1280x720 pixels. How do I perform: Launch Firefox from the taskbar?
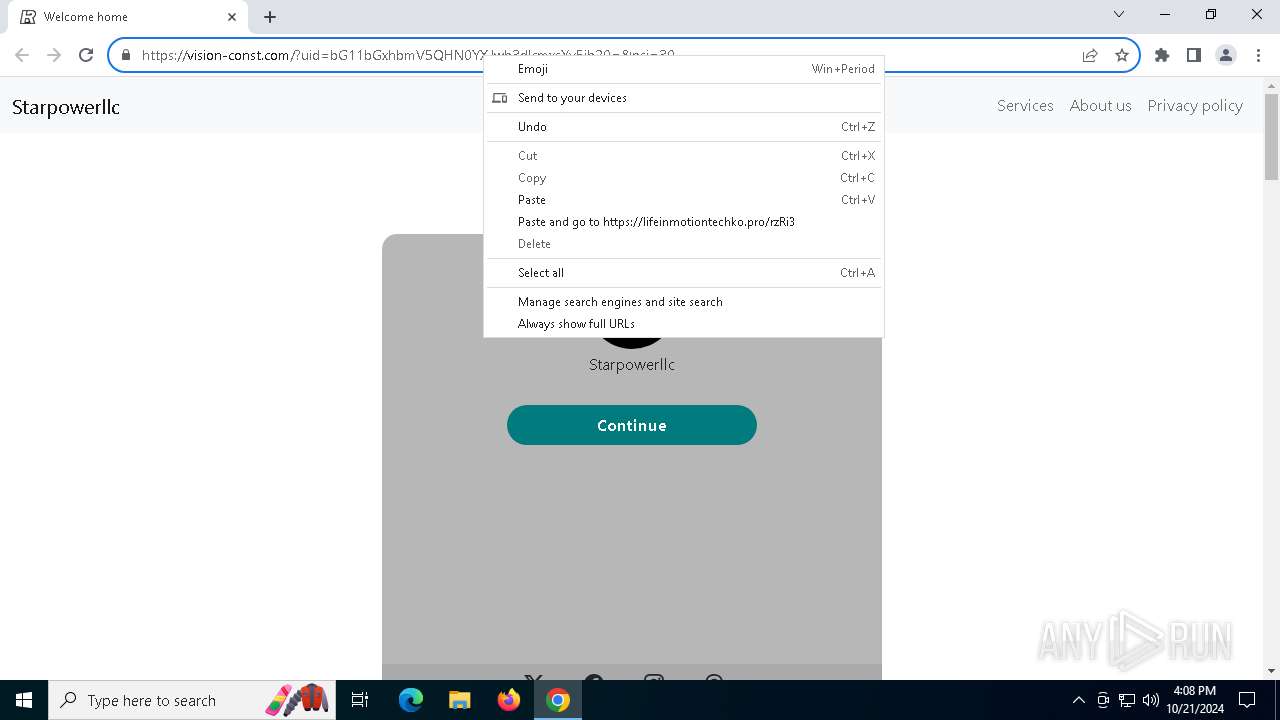click(x=509, y=700)
